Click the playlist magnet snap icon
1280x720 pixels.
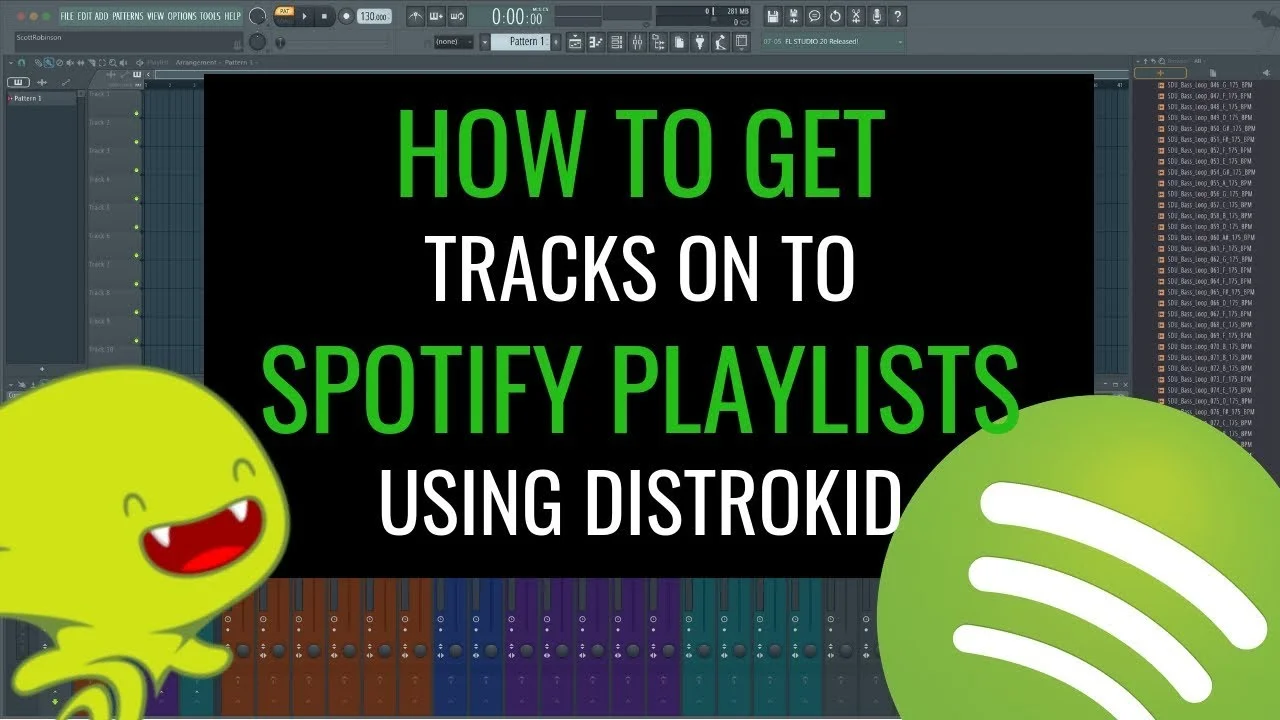(x=21, y=62)
